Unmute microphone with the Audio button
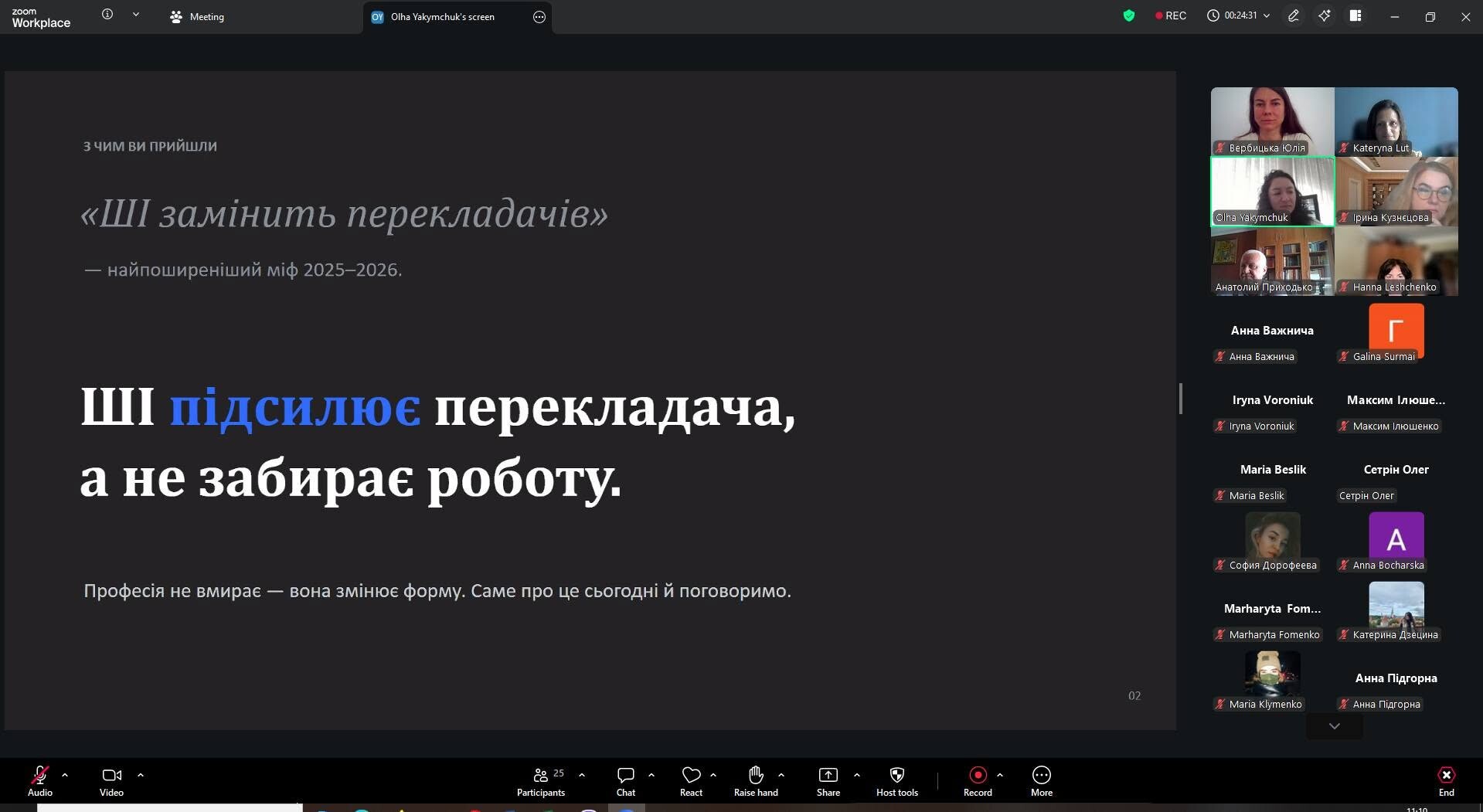 point(40,780)
